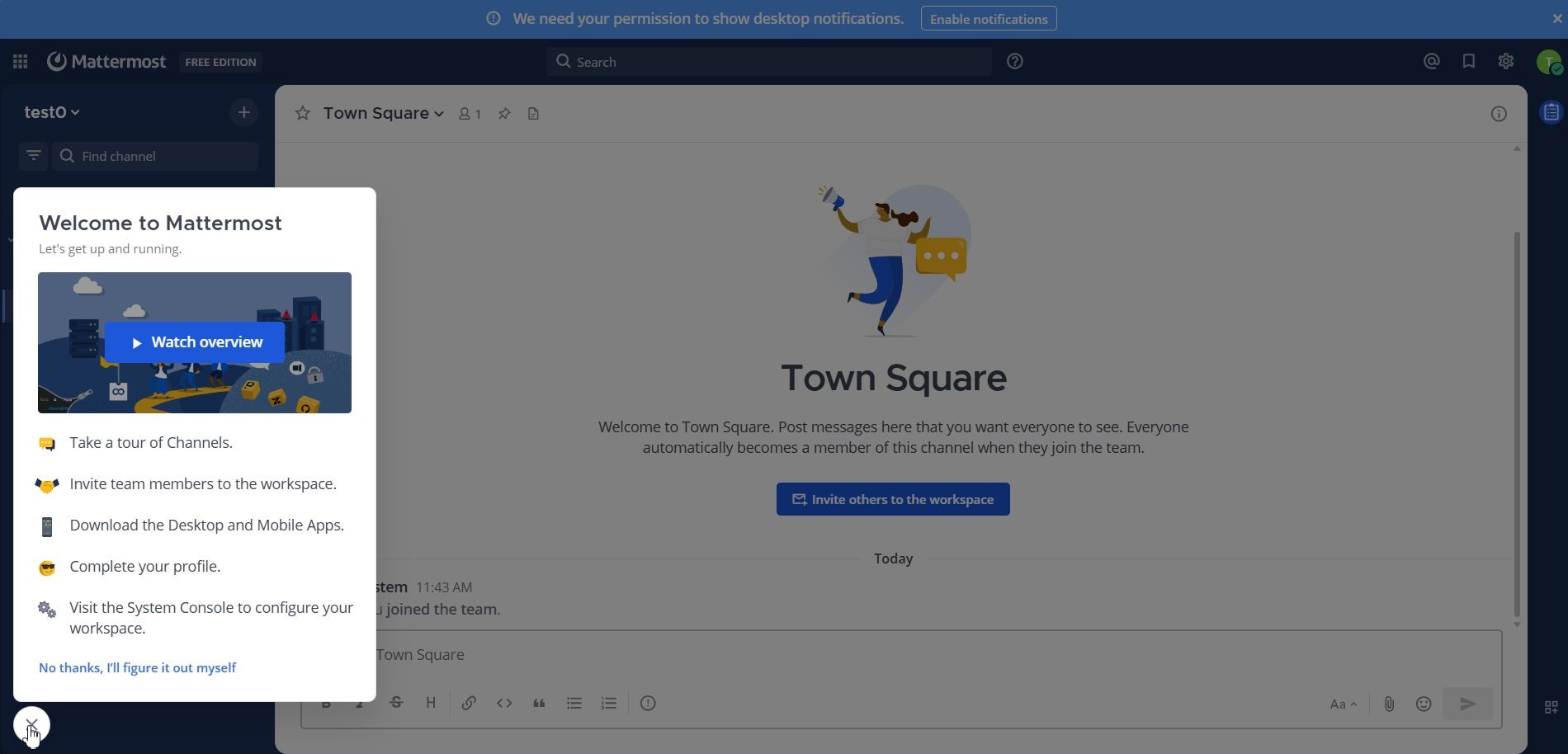
Task: Open saved messages via the bookmark icon
Action: (x=1468, y=61)
